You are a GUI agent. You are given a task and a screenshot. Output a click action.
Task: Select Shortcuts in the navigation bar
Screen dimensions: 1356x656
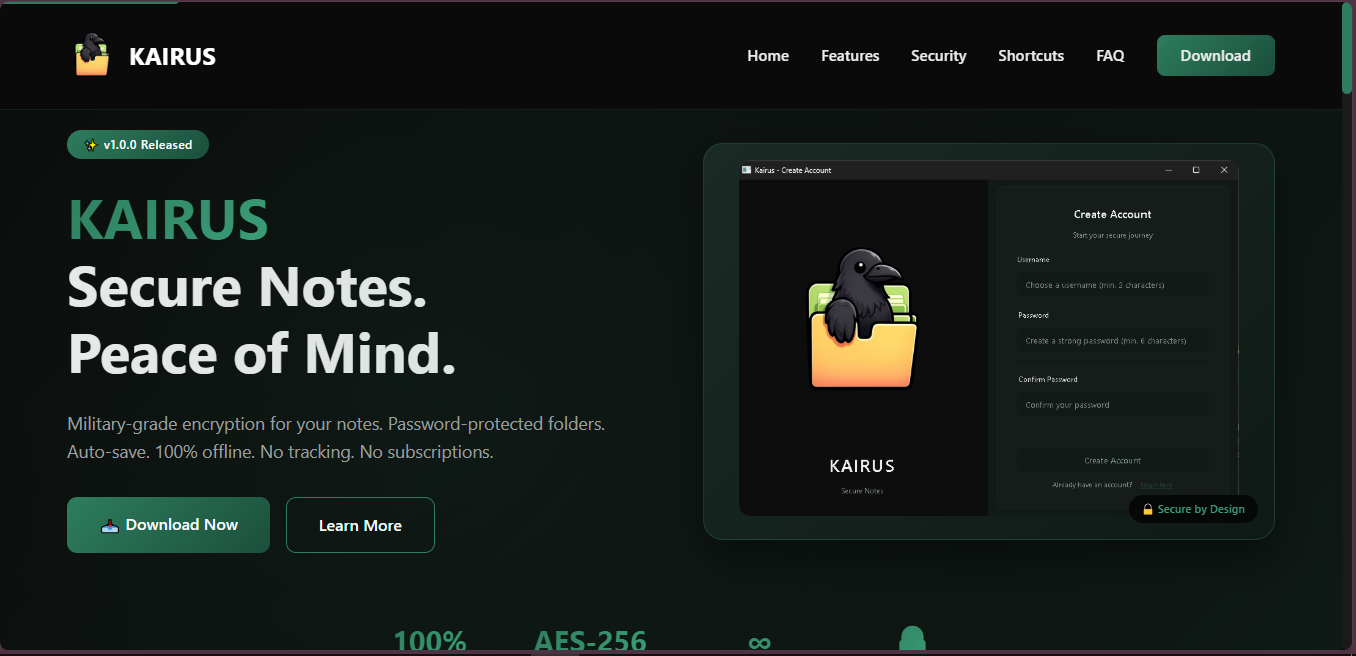pyautogui.click(x=1031, y=56)
